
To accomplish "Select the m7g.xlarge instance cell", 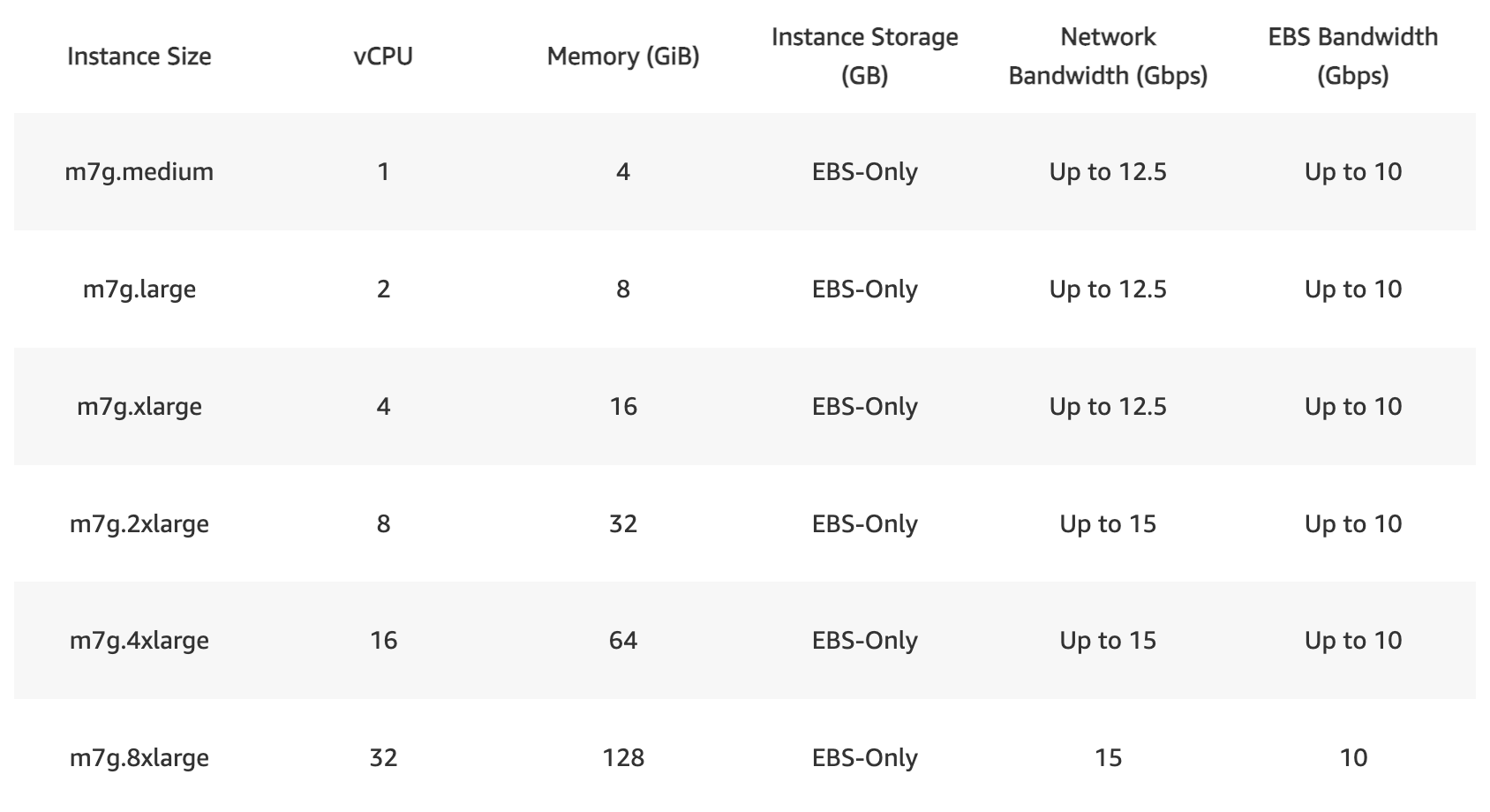I will click(x=139, y=406).
